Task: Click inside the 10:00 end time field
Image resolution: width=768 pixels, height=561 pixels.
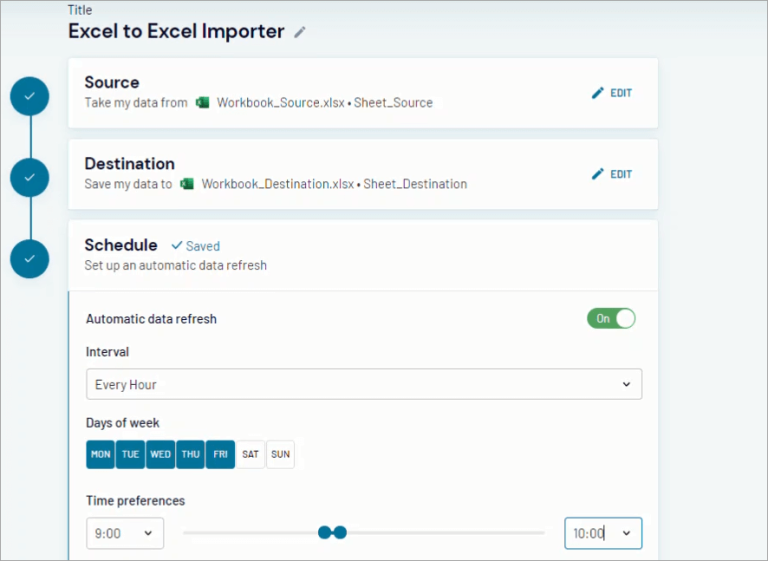Action: pyautogui.click(x=603, y=533)
